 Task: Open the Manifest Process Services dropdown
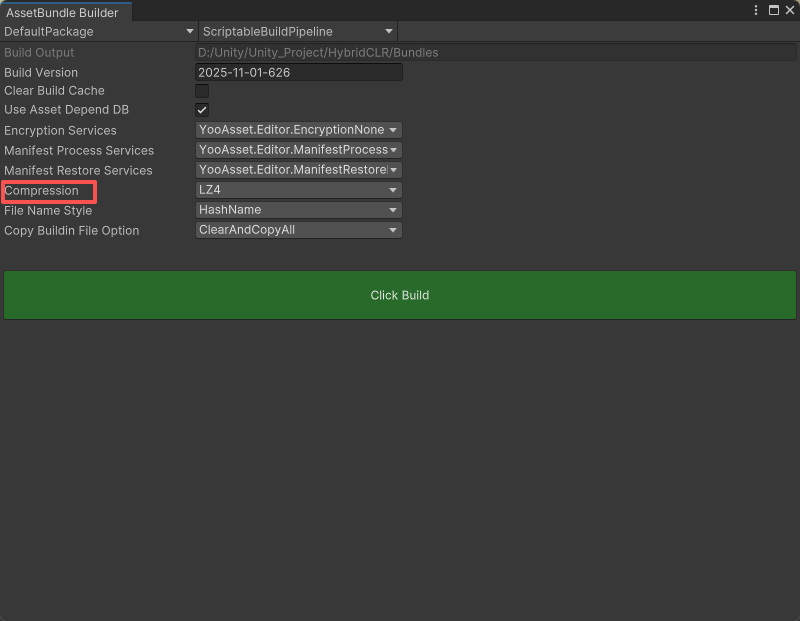tap(298, 150)
